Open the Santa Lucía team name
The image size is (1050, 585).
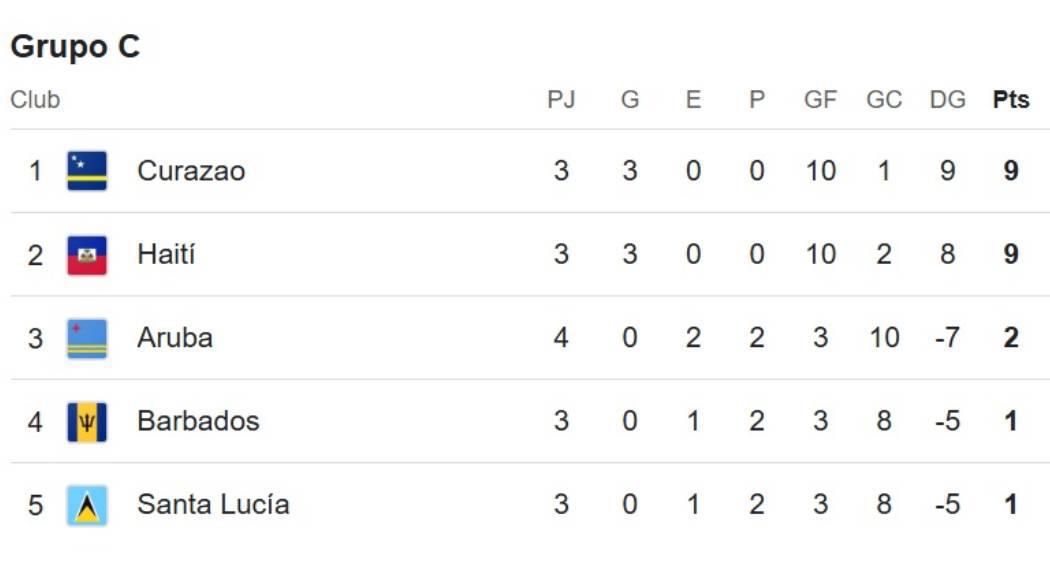(213, 504)
